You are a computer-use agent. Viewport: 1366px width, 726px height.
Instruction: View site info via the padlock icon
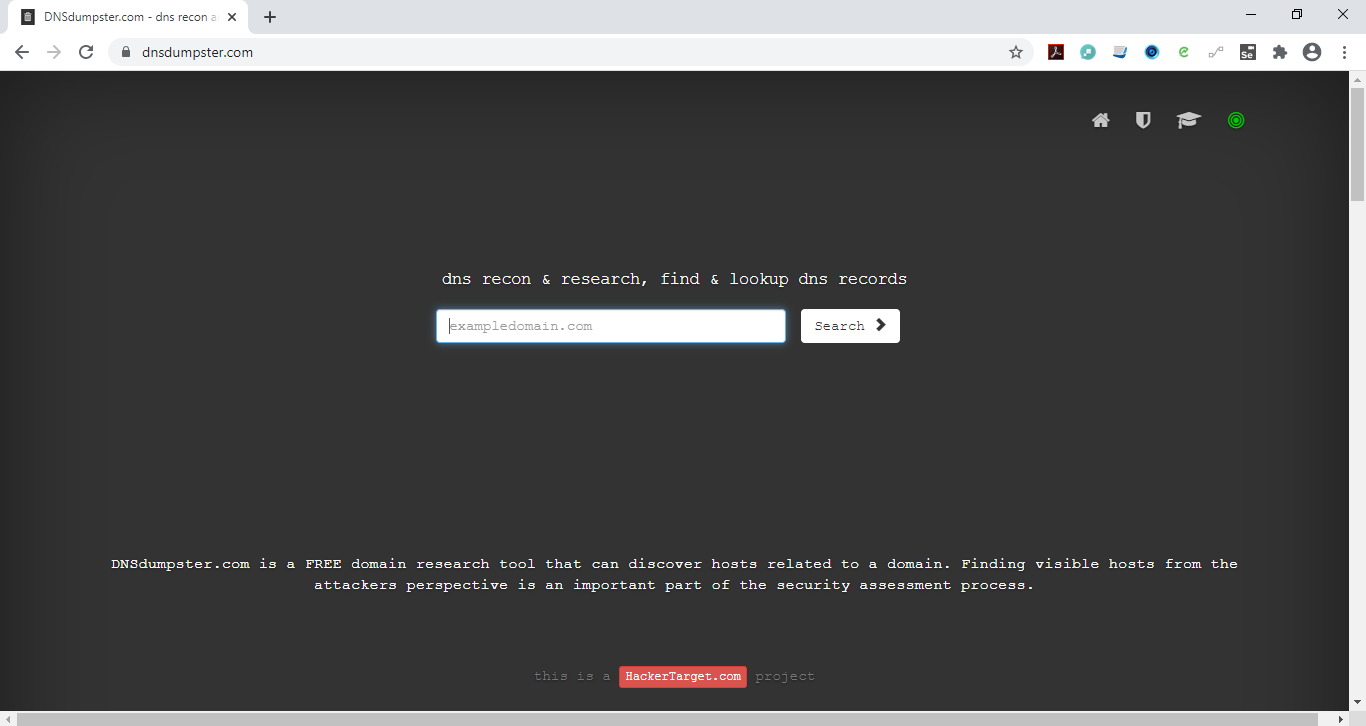(126, 52)
